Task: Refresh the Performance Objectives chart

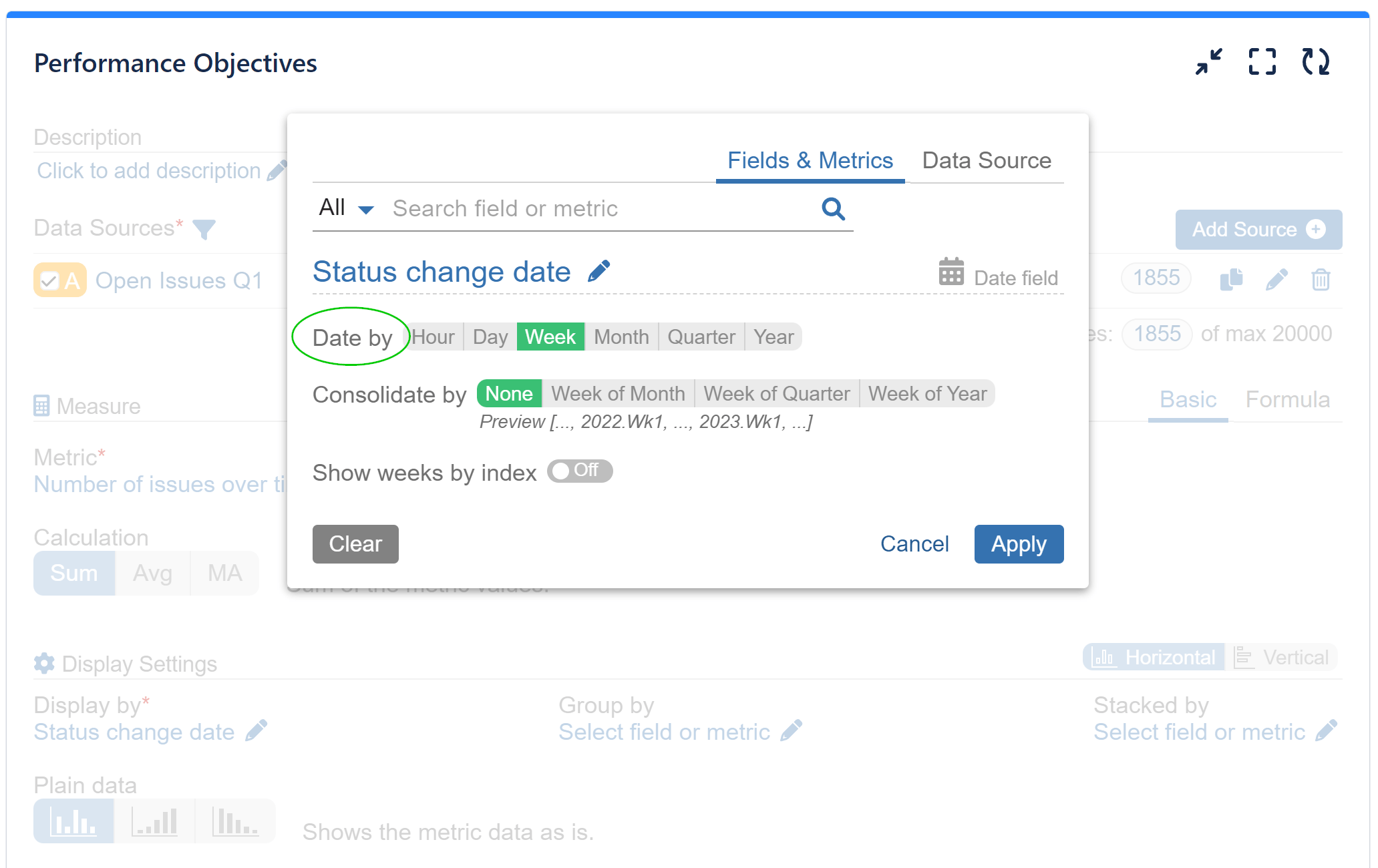Action: (x=1317, y=61)
